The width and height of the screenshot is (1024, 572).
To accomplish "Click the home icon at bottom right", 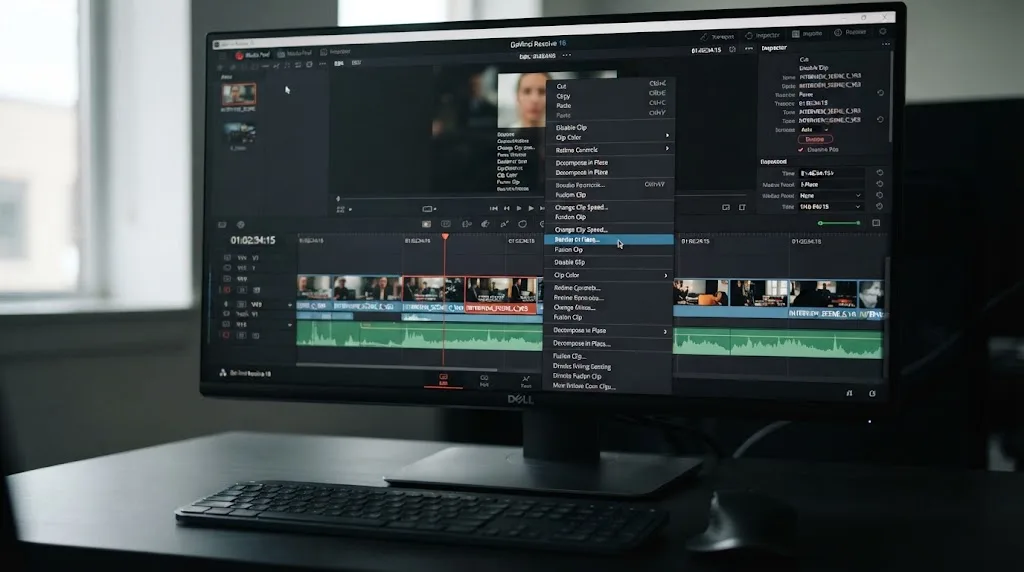I will pos(849,393).
